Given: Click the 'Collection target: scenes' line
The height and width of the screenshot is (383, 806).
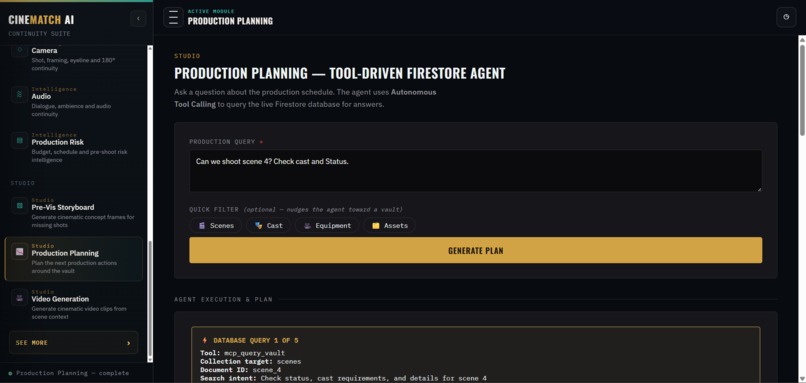Looking at the screenshot, I should pyautogui.click(x=250, y=361).
